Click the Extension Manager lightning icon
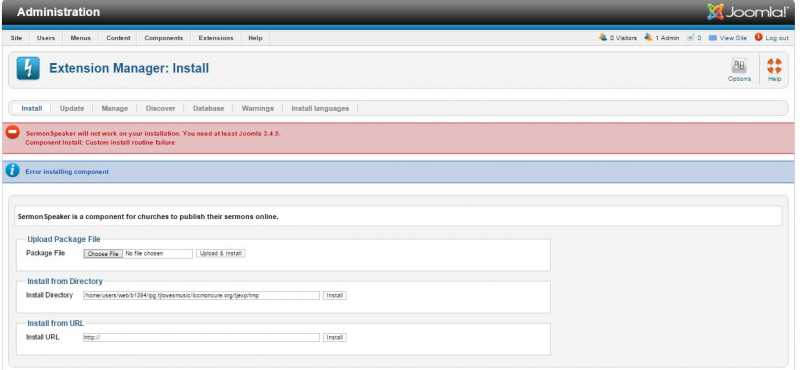The width and height of the screenshot is (800, 370). 28,68
